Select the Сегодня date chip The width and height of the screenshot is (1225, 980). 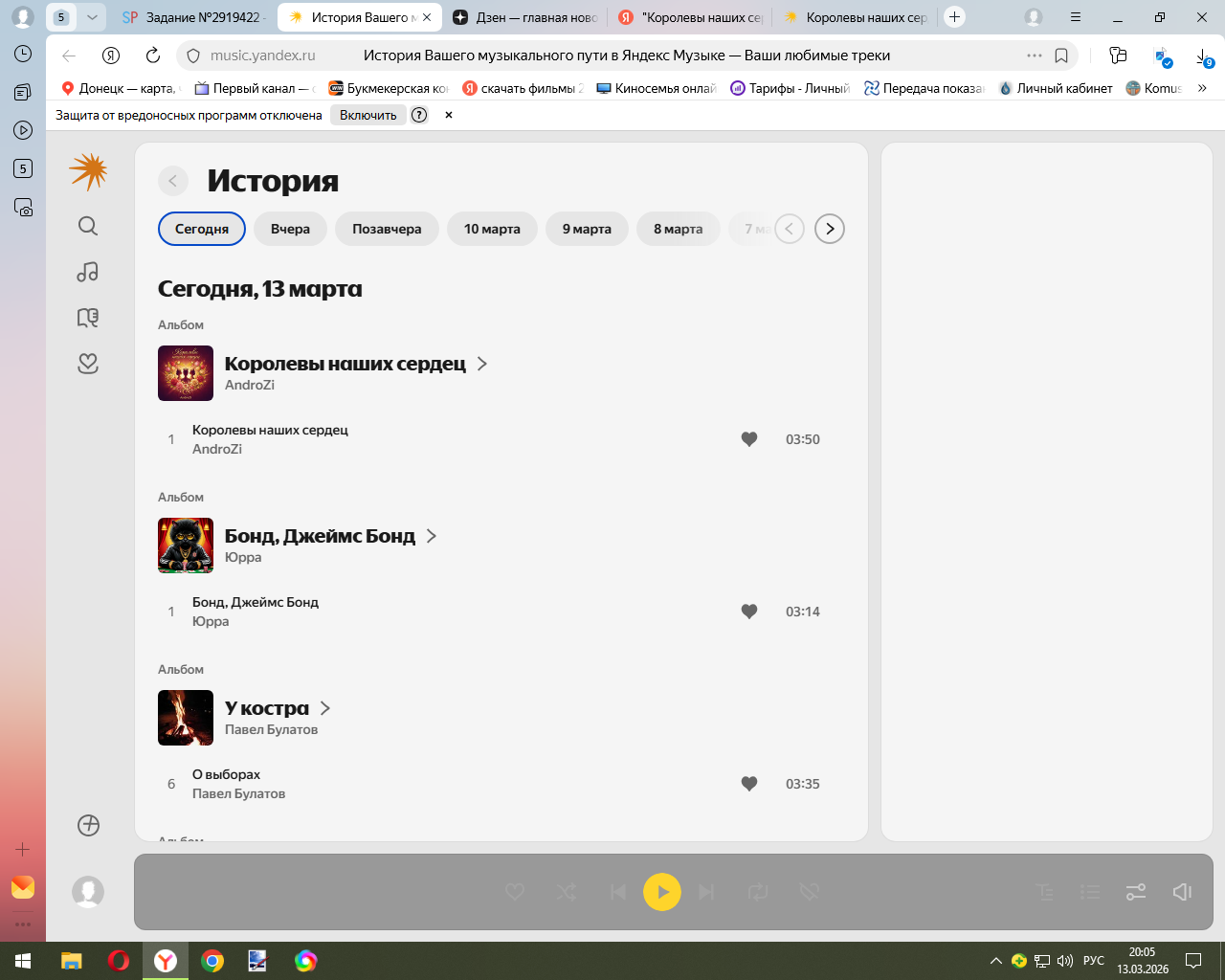tap(202, 229)
